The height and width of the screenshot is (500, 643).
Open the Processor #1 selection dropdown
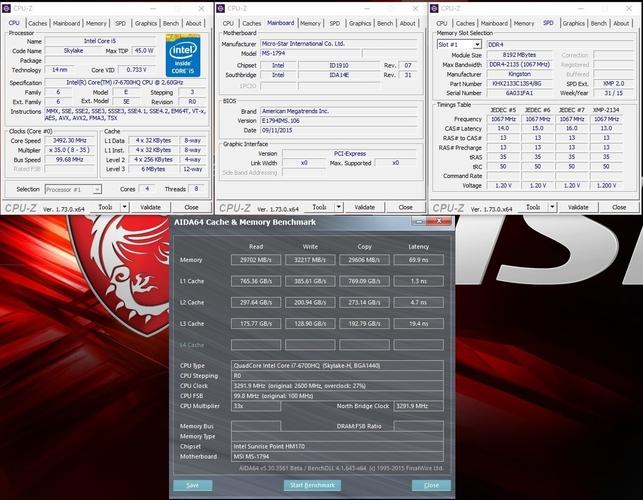pyautogui.click(x=73, y=189)
